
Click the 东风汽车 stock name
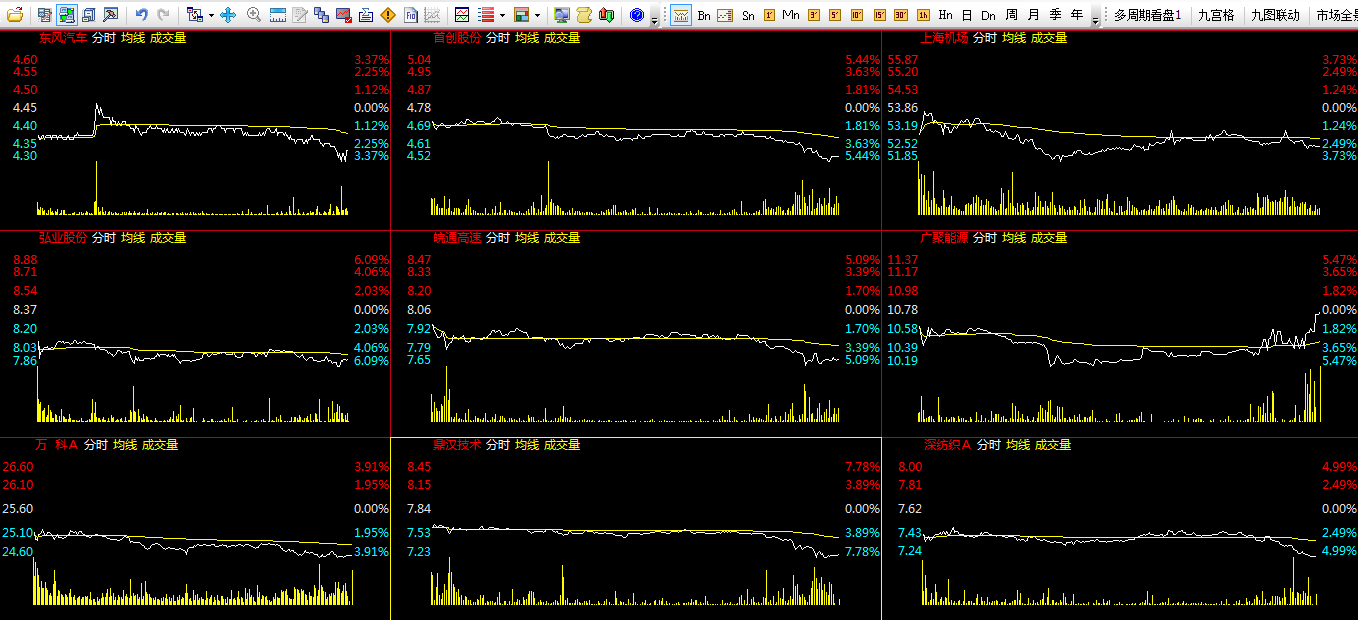point(63,38)
